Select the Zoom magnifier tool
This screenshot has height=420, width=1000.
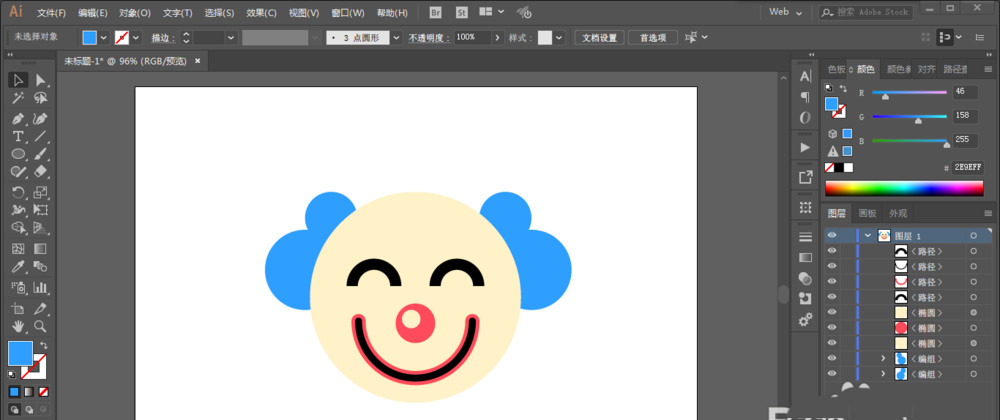click(x=41, y=326)
